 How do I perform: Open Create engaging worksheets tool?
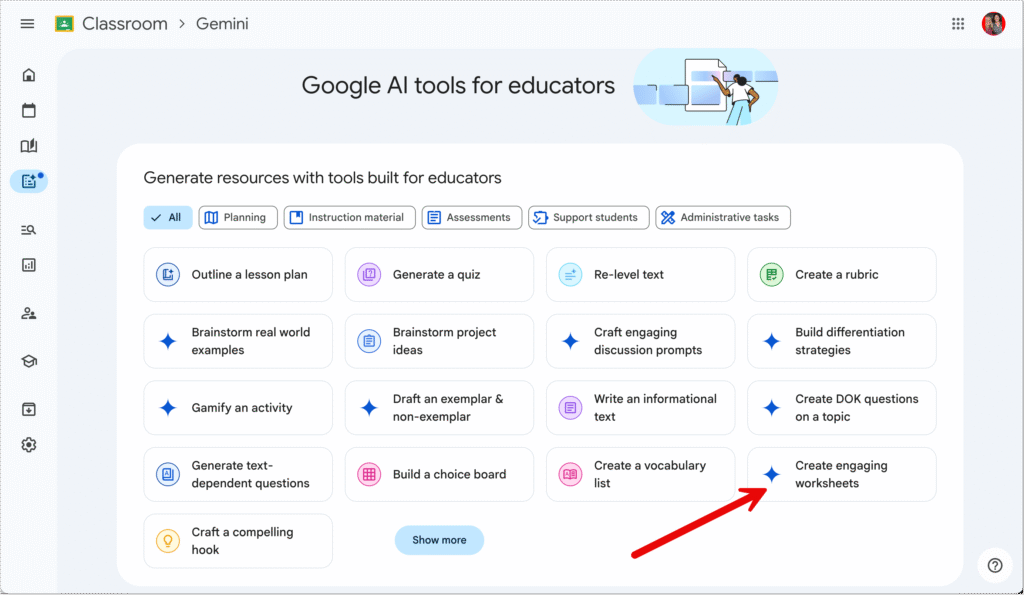tap(841, 474)
